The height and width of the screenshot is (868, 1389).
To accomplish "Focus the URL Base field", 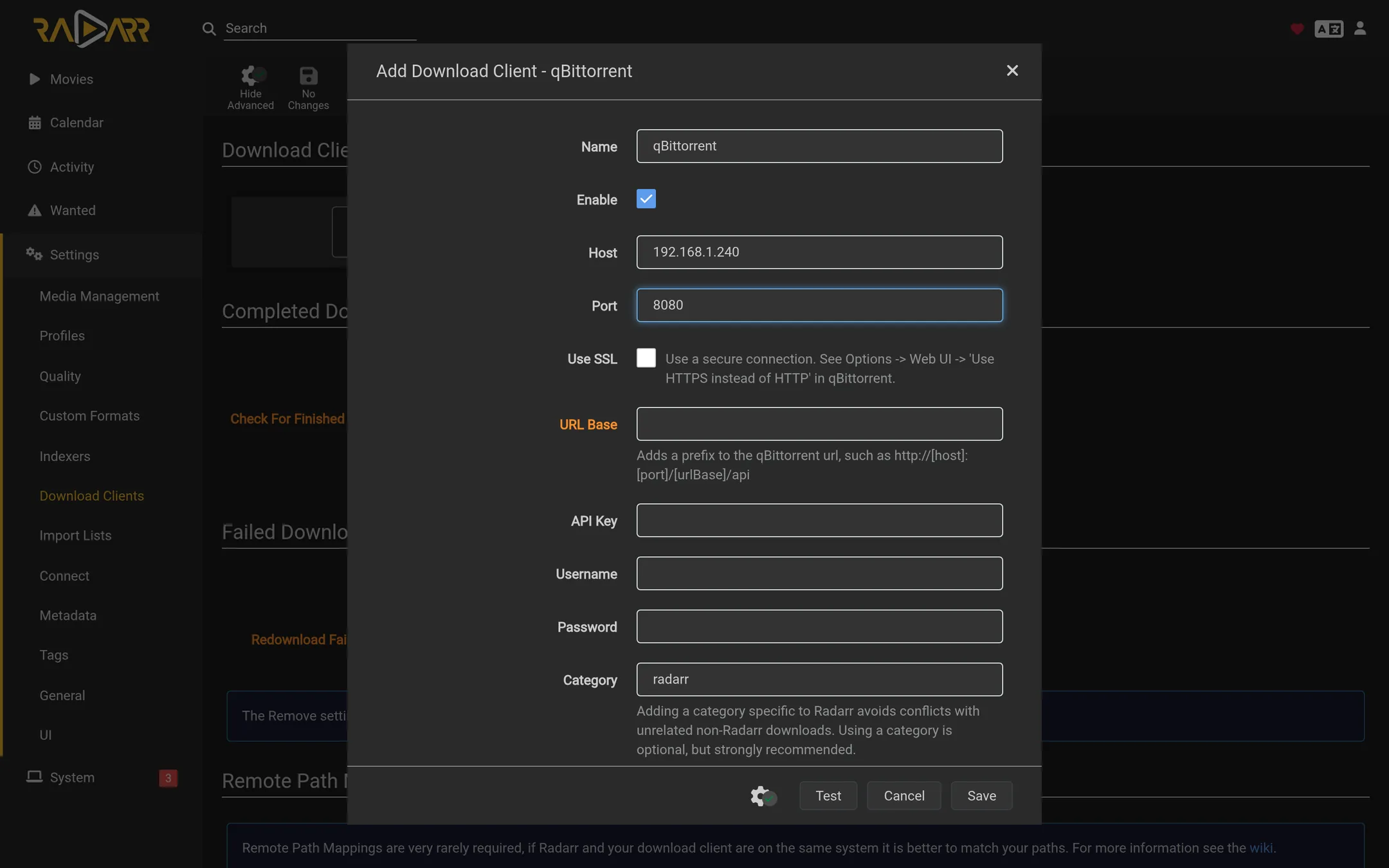I will pos(819,424).
